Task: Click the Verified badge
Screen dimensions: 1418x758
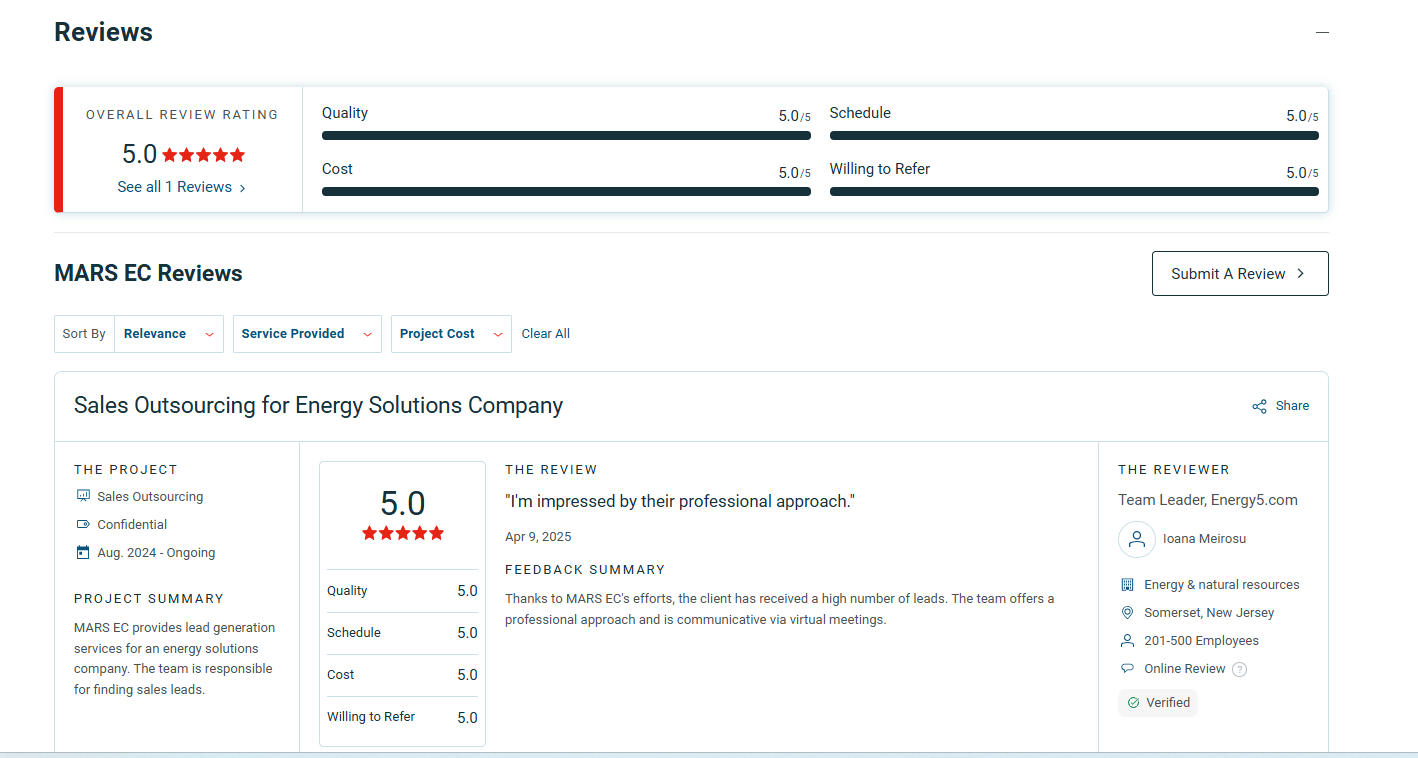Action: click(1158, 703)
